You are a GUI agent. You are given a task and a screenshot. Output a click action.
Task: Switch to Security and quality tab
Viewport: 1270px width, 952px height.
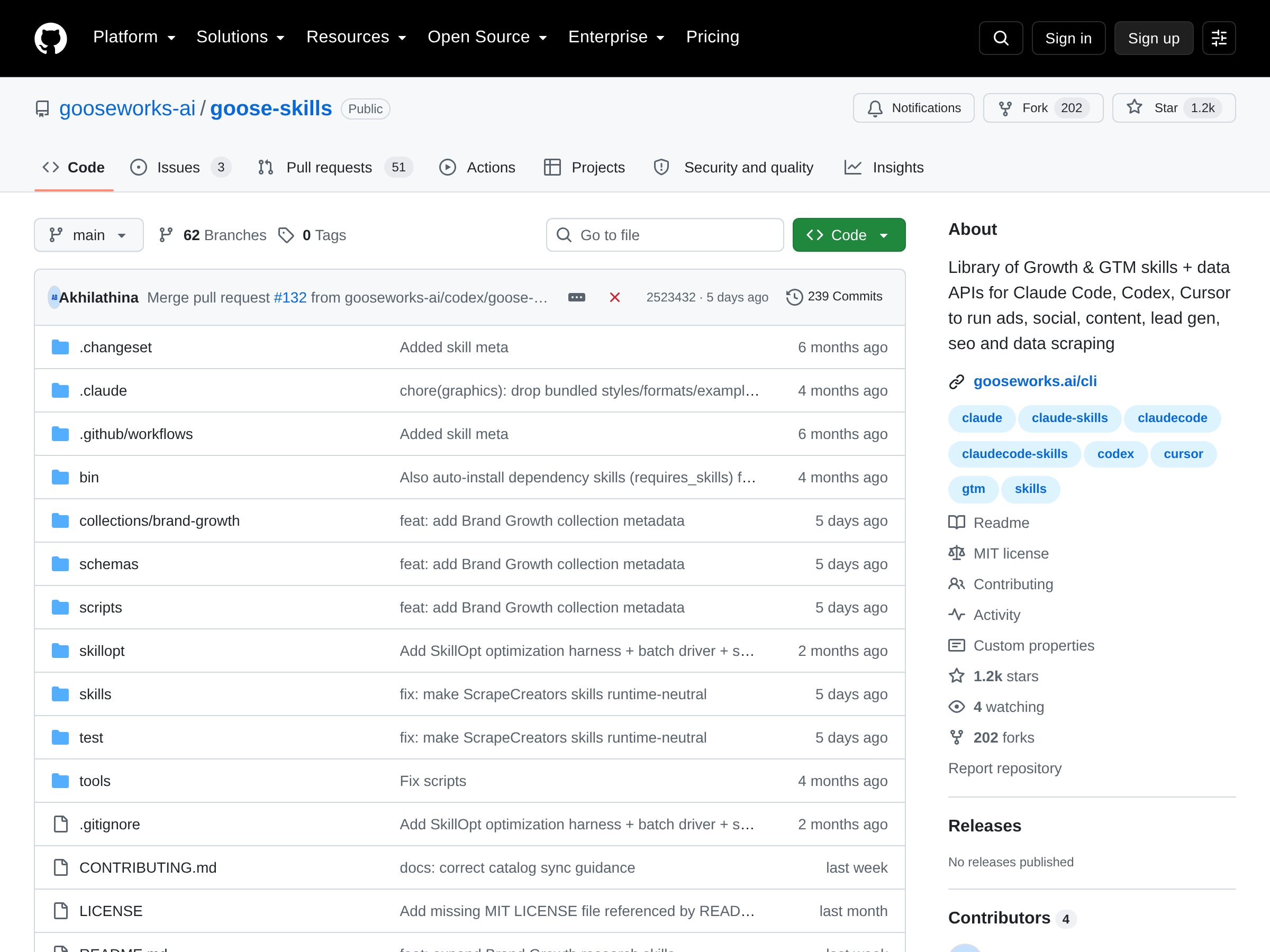pos(733,168)
